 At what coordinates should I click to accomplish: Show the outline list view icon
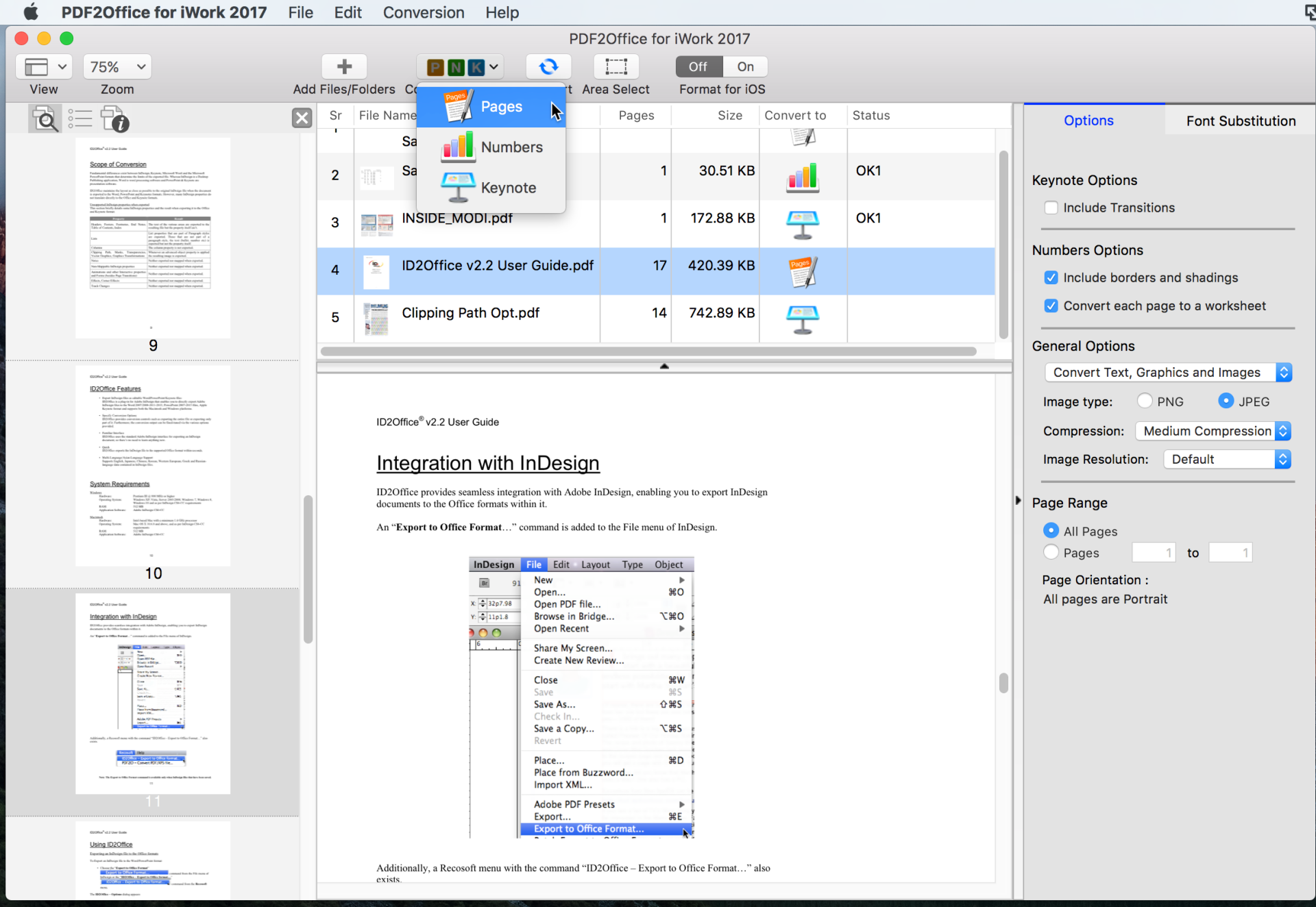point(80,119)
